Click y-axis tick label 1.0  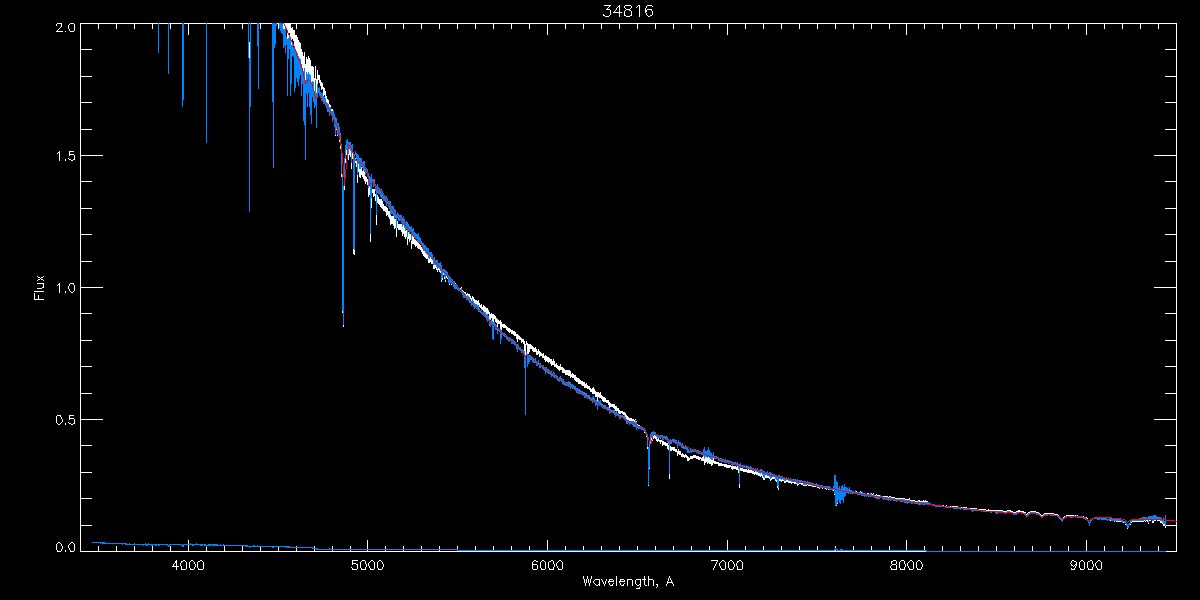[x=65, y=287]
